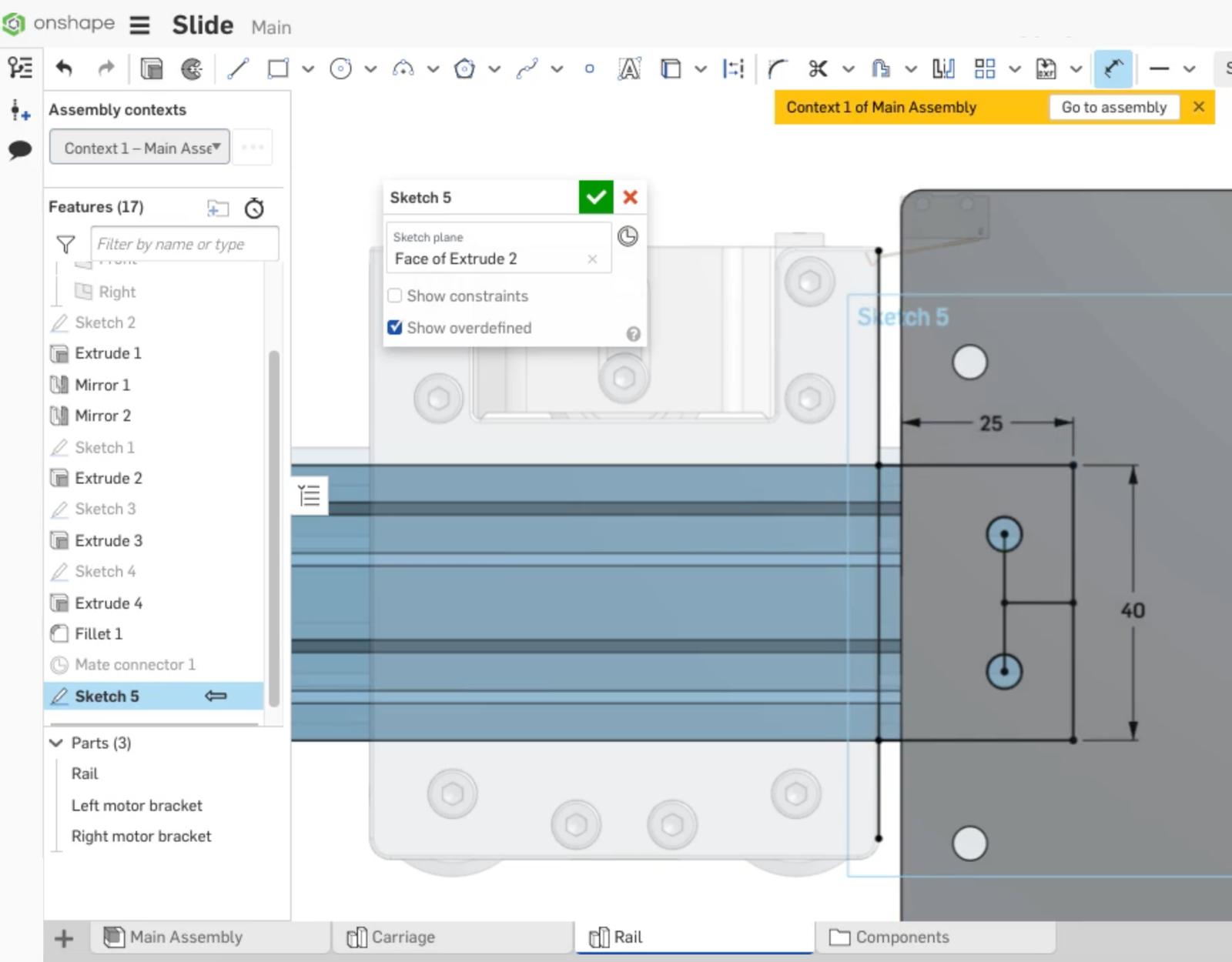Open the rectangle tool dropdown arrow
Image resolution: width=1232 pixels, height=962 pixels.
click(307, 68)
